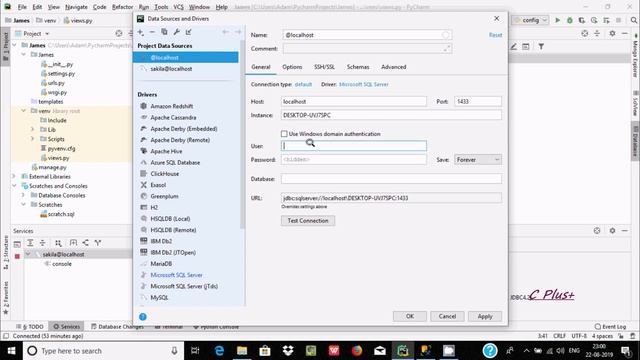Viewport: 640px width, 360px height.
Task: Open File Explorer from taskbar
Action: (242, 351)
